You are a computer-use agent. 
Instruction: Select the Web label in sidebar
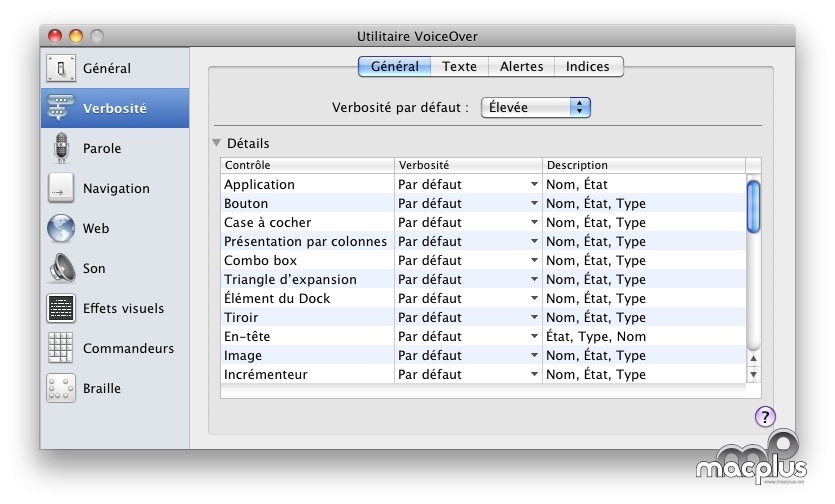[96, 228]
